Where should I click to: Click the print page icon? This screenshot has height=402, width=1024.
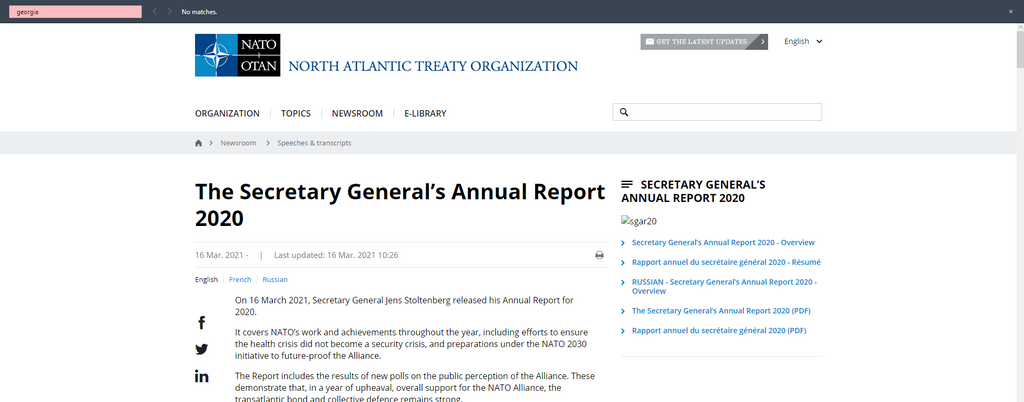point(600,255)
